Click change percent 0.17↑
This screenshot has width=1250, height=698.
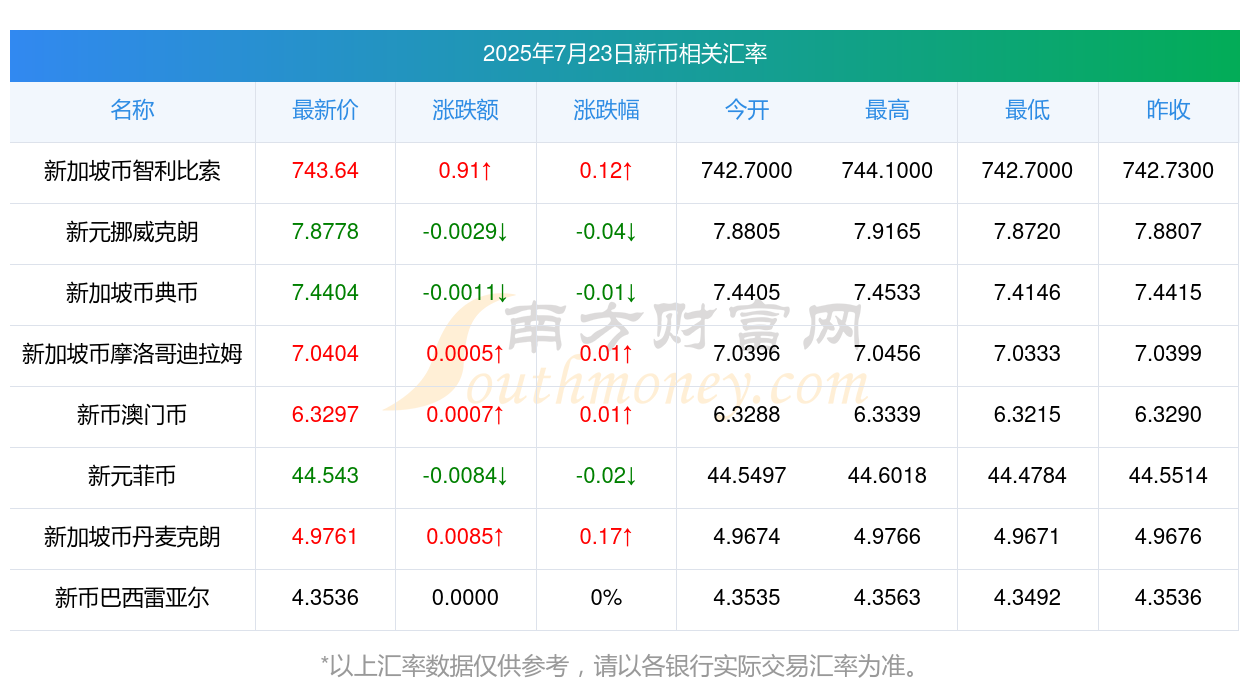(x=606, y=537)
